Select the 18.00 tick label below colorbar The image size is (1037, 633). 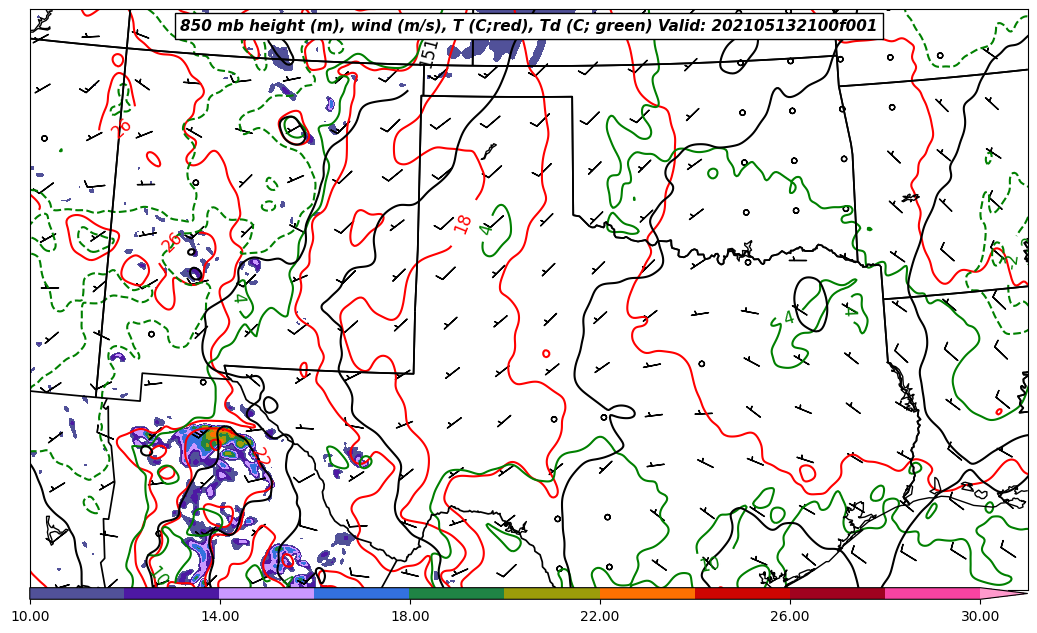pos(410,616)
